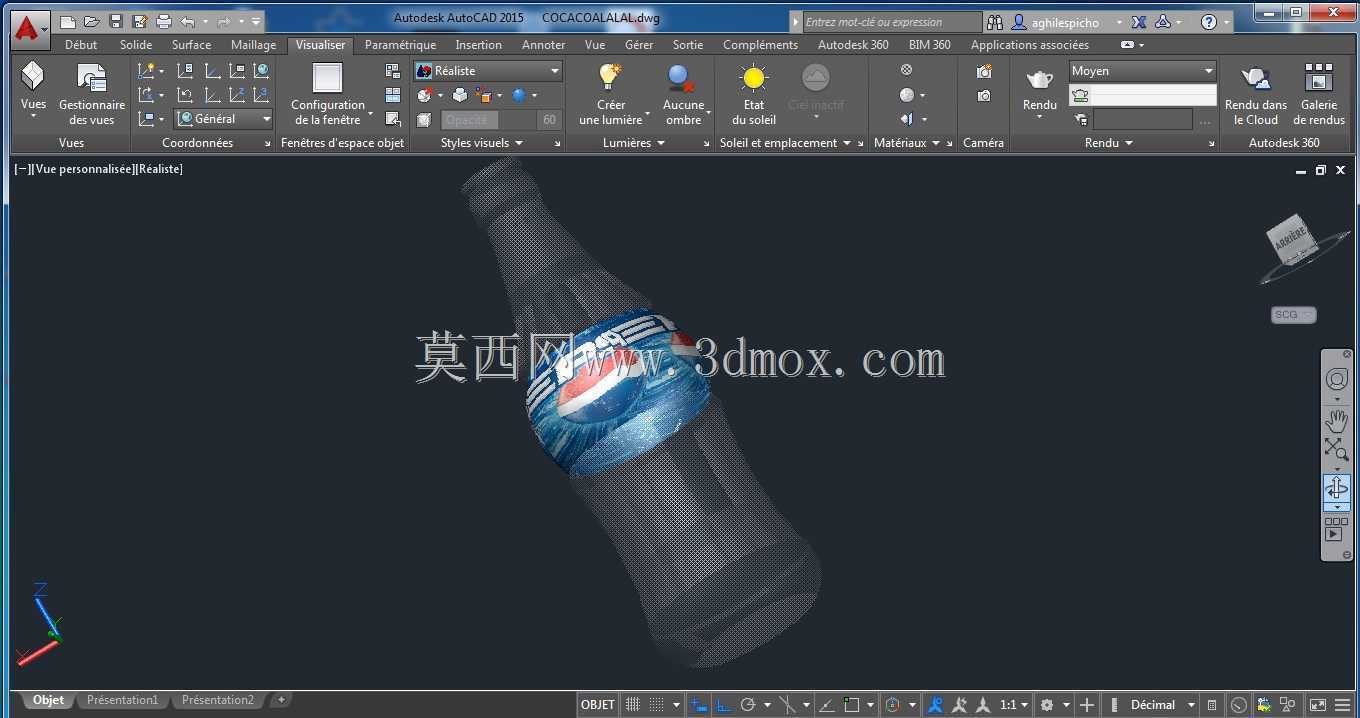This screenshot has height=718, width=1360.
Task: Click the Aucune ombre shadow icon
Action: coord(683,78)
